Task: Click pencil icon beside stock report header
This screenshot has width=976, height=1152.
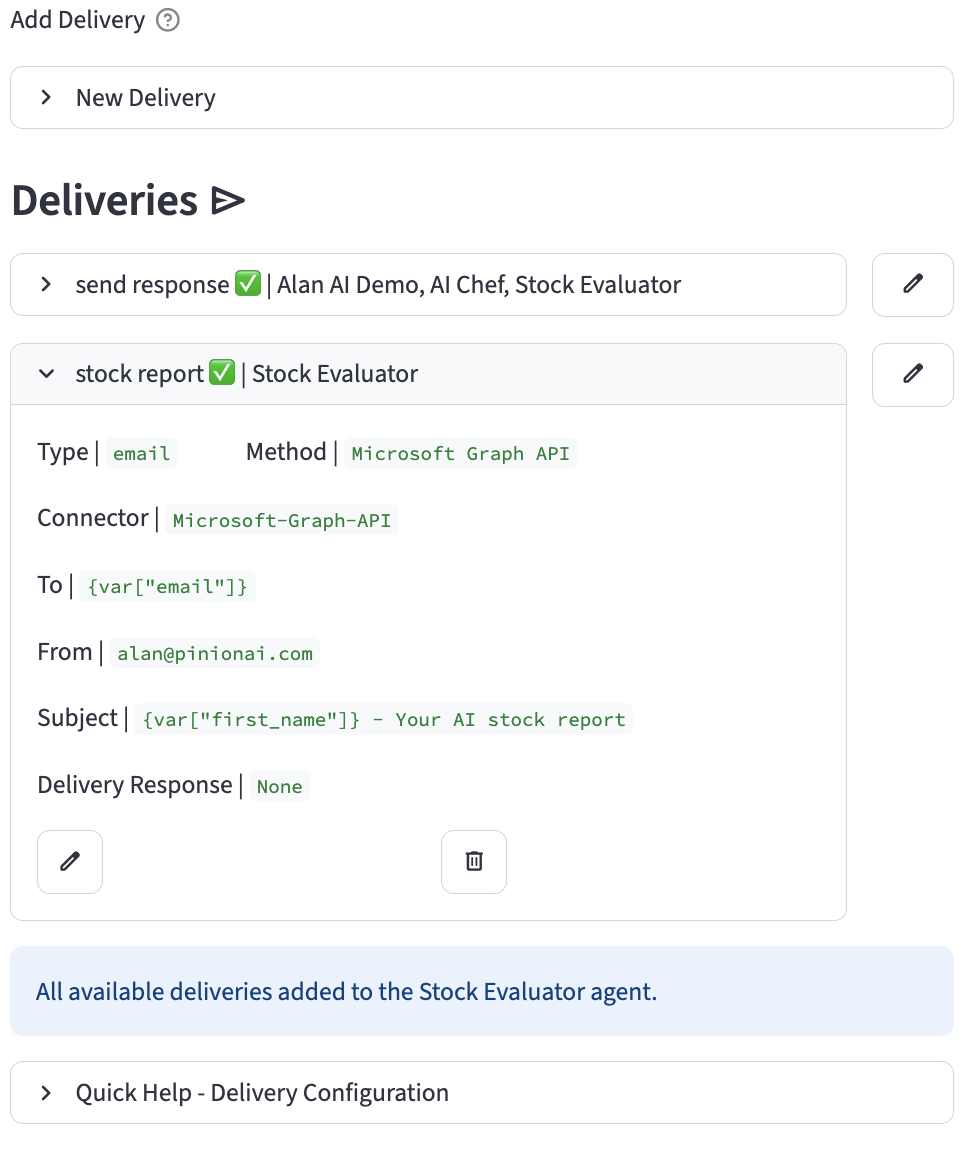Action: click(x=912, y=374)
